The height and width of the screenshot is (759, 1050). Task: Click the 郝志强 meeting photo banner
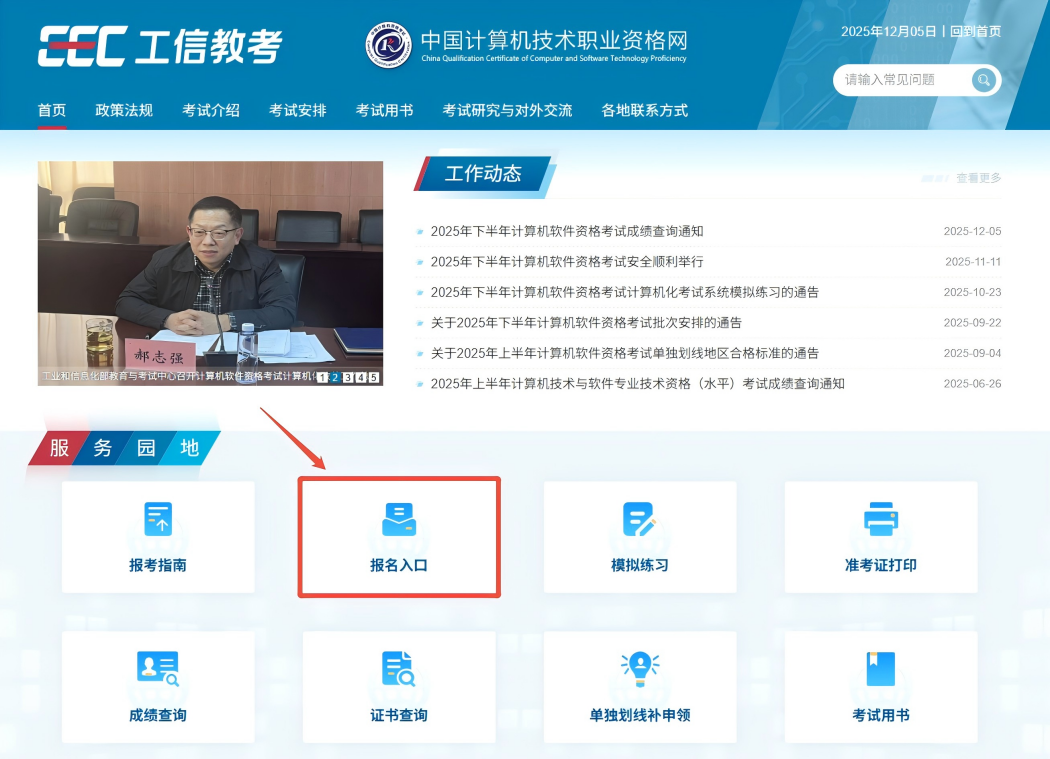pos(210,265)
